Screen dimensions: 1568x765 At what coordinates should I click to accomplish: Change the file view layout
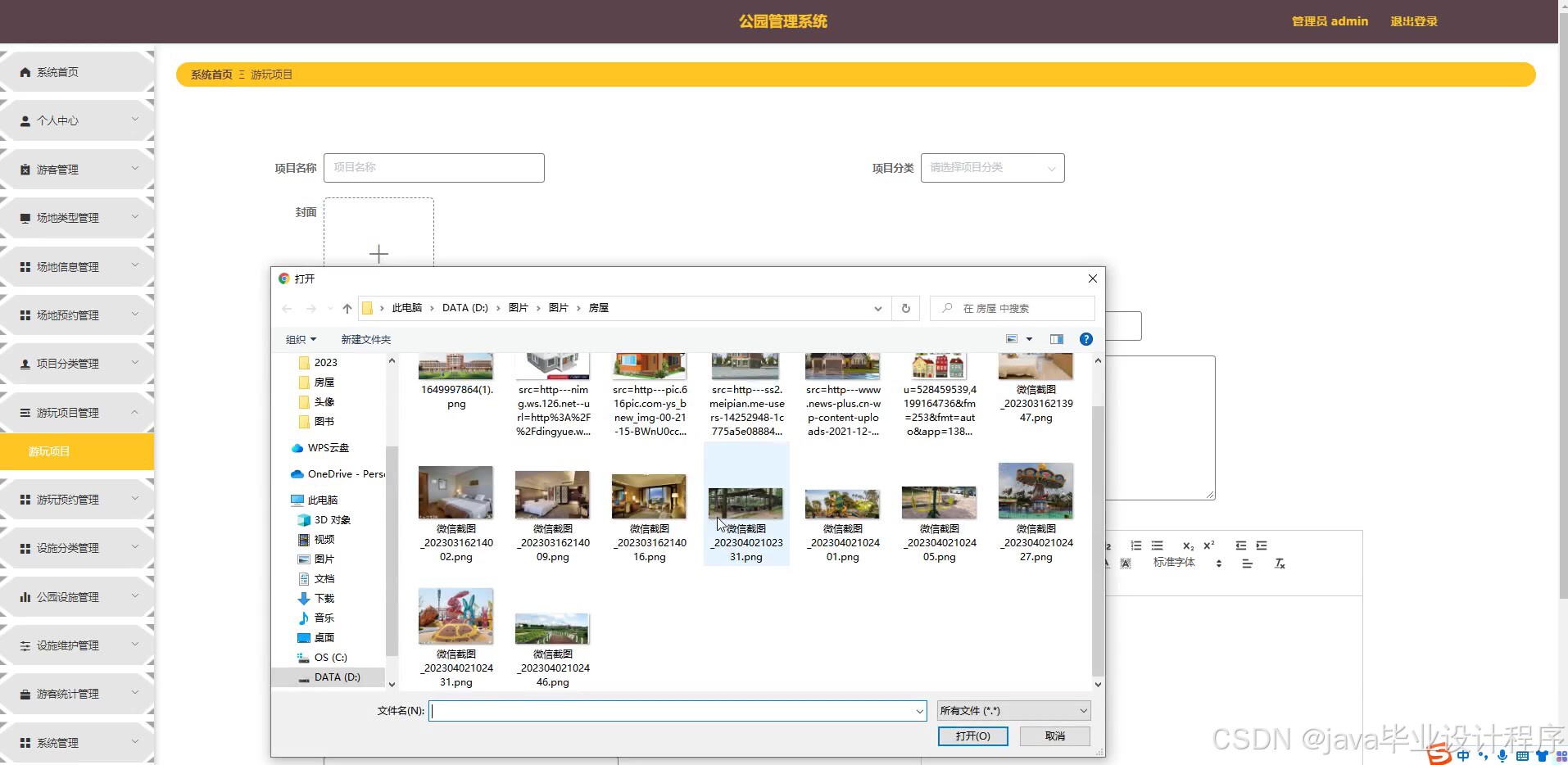tap(1012, 339)
